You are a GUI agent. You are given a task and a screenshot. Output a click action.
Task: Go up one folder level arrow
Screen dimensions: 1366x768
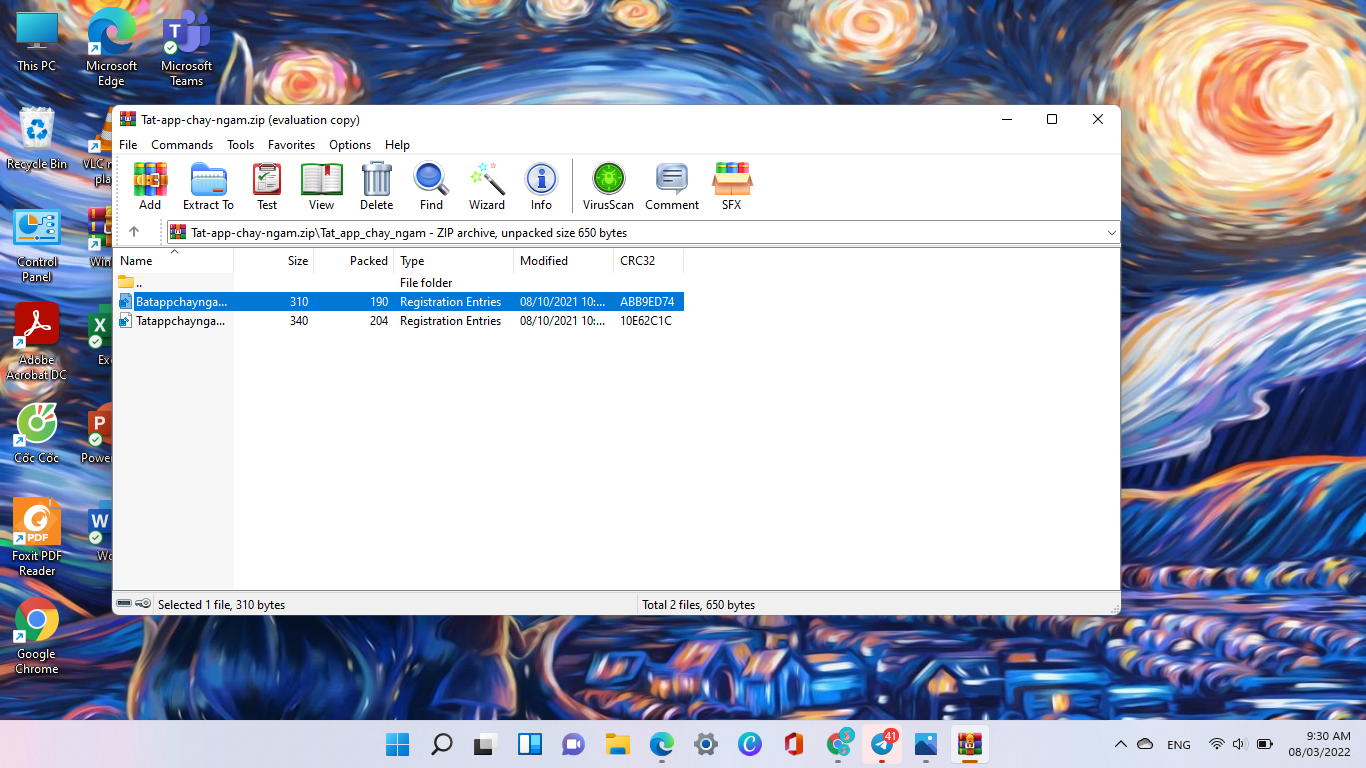pos(134,232)
